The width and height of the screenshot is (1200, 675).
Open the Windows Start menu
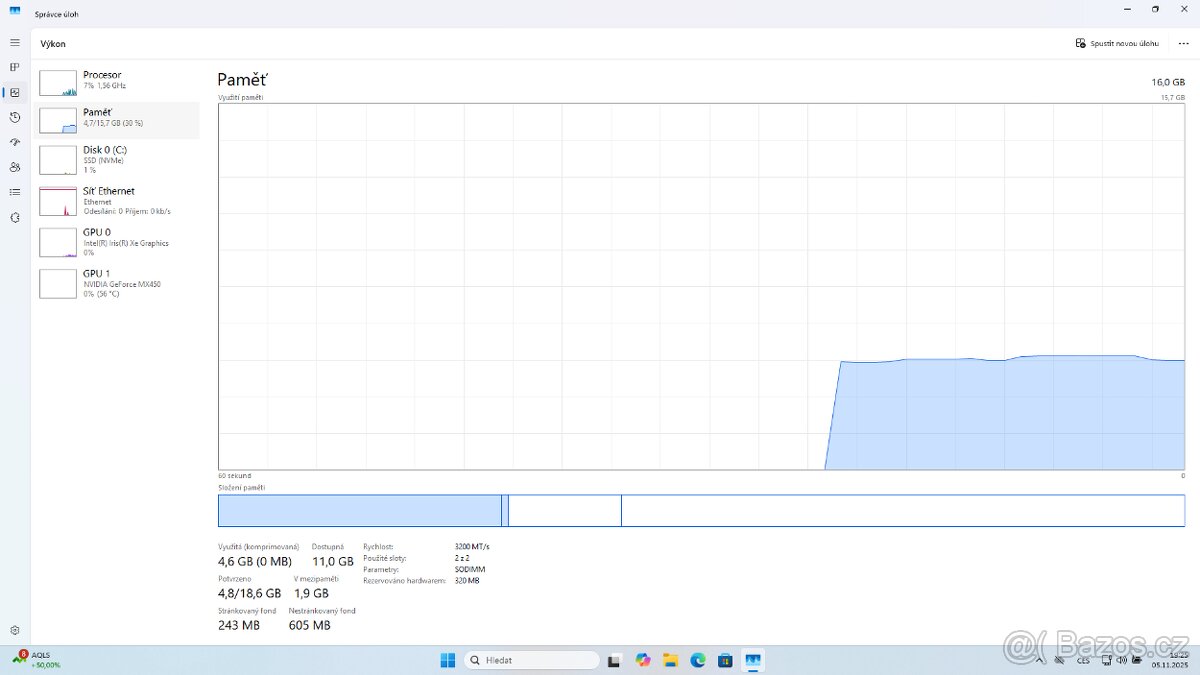pyautogui.click(x=448, y=660)
